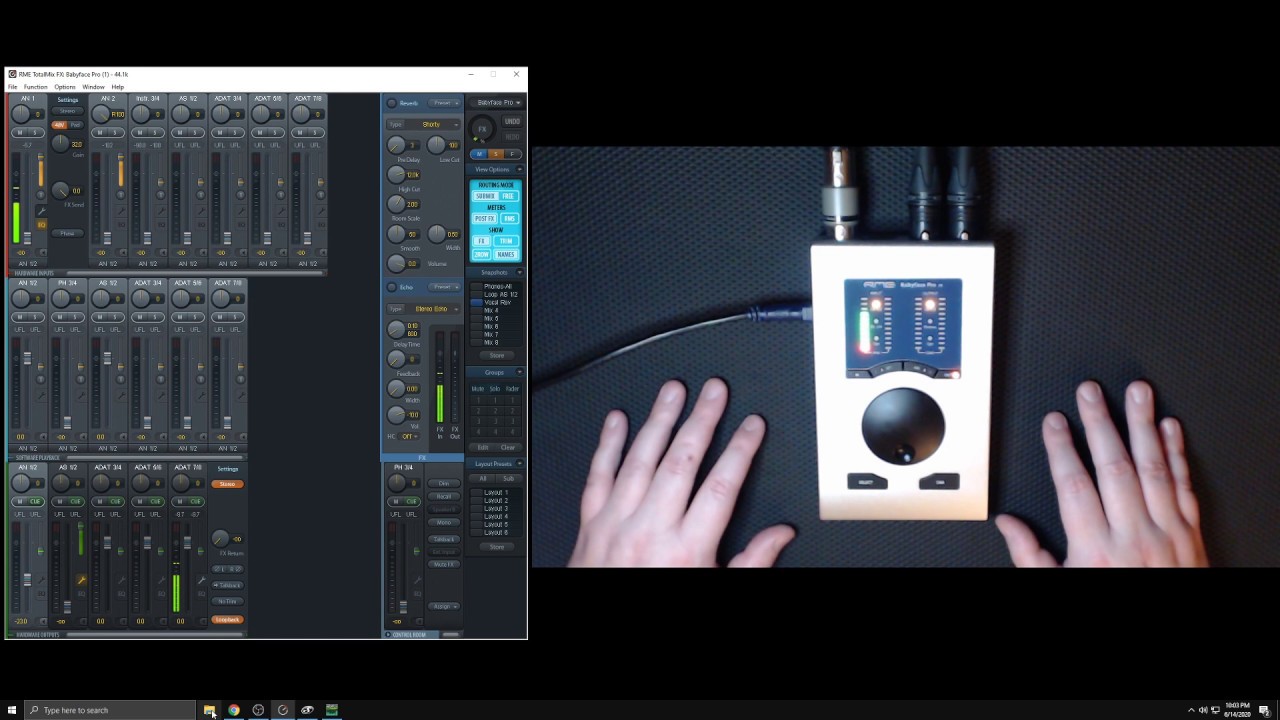
Task: Click the pan knob of AN 2 input
Action: pyautogui.click(x=101, y=114)
